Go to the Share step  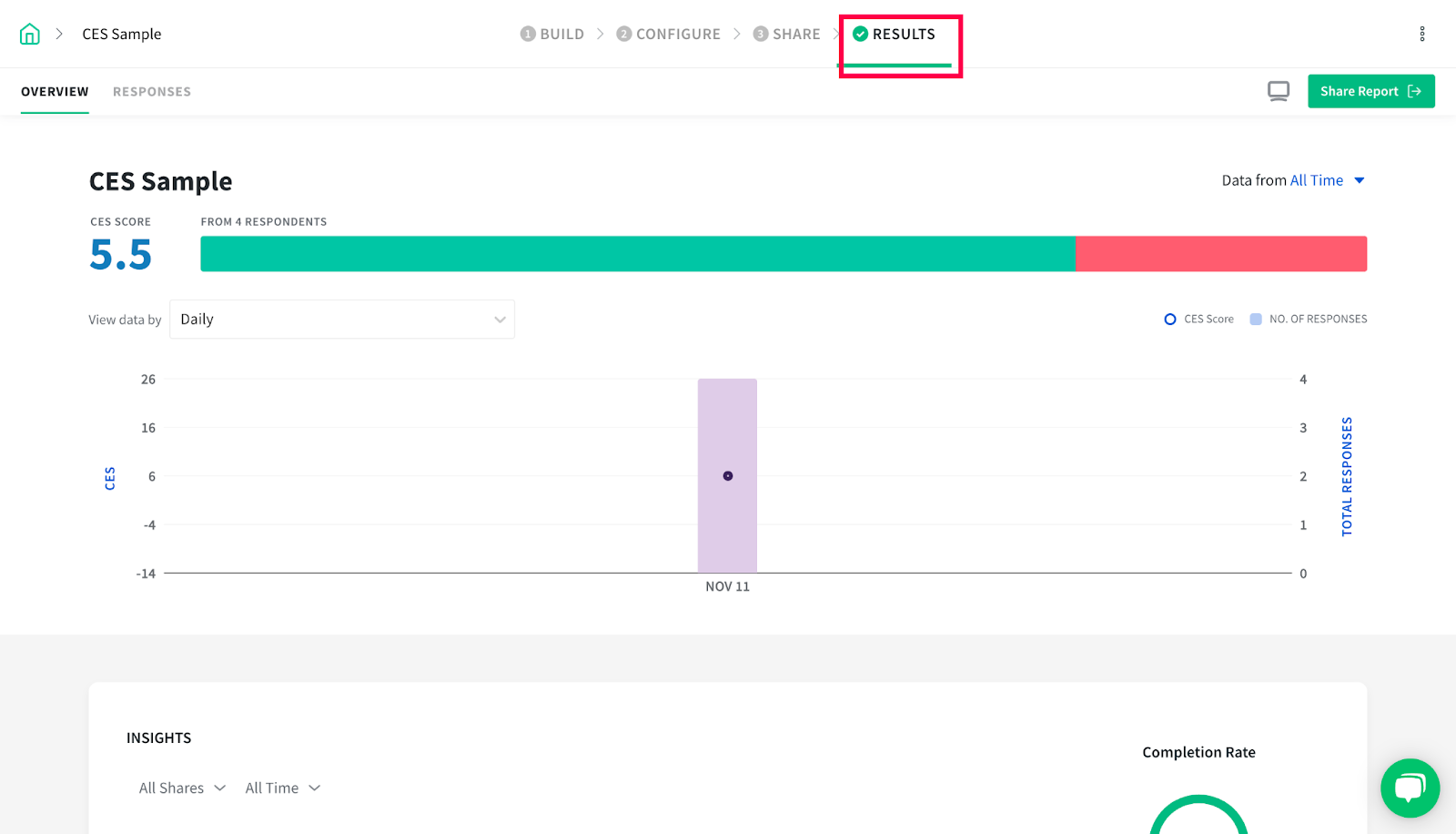tap(786, 34)
